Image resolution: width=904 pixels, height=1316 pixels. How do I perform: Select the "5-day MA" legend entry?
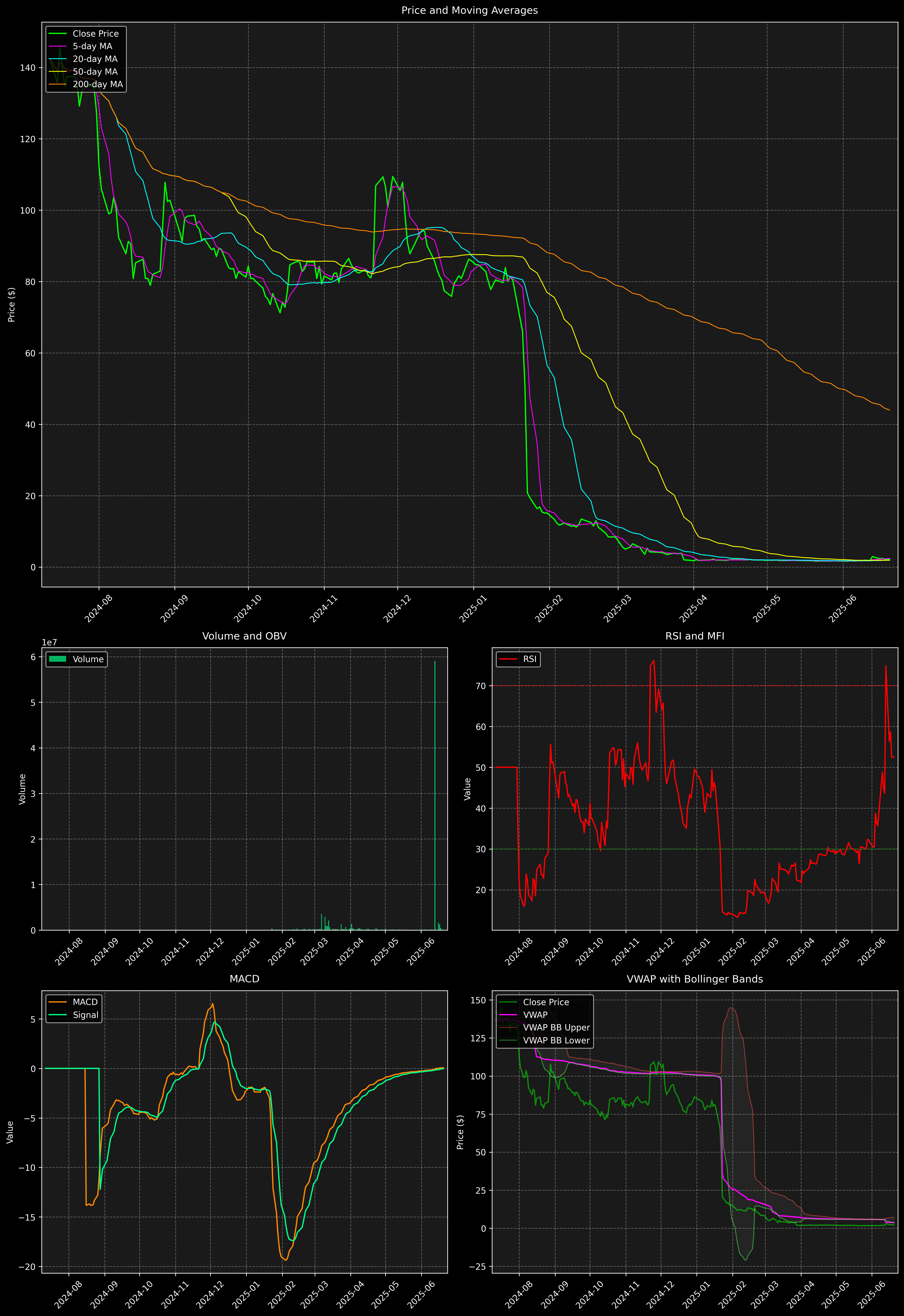92,47
